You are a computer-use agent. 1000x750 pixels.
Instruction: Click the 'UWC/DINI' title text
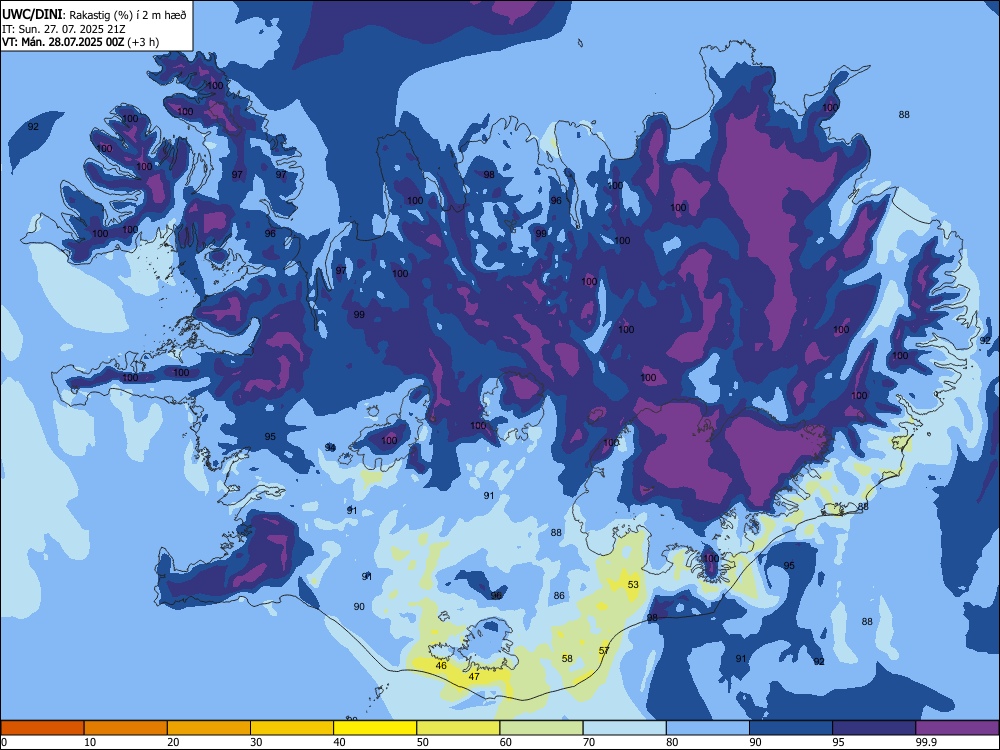pyautogui.click(x=32, y=15)
